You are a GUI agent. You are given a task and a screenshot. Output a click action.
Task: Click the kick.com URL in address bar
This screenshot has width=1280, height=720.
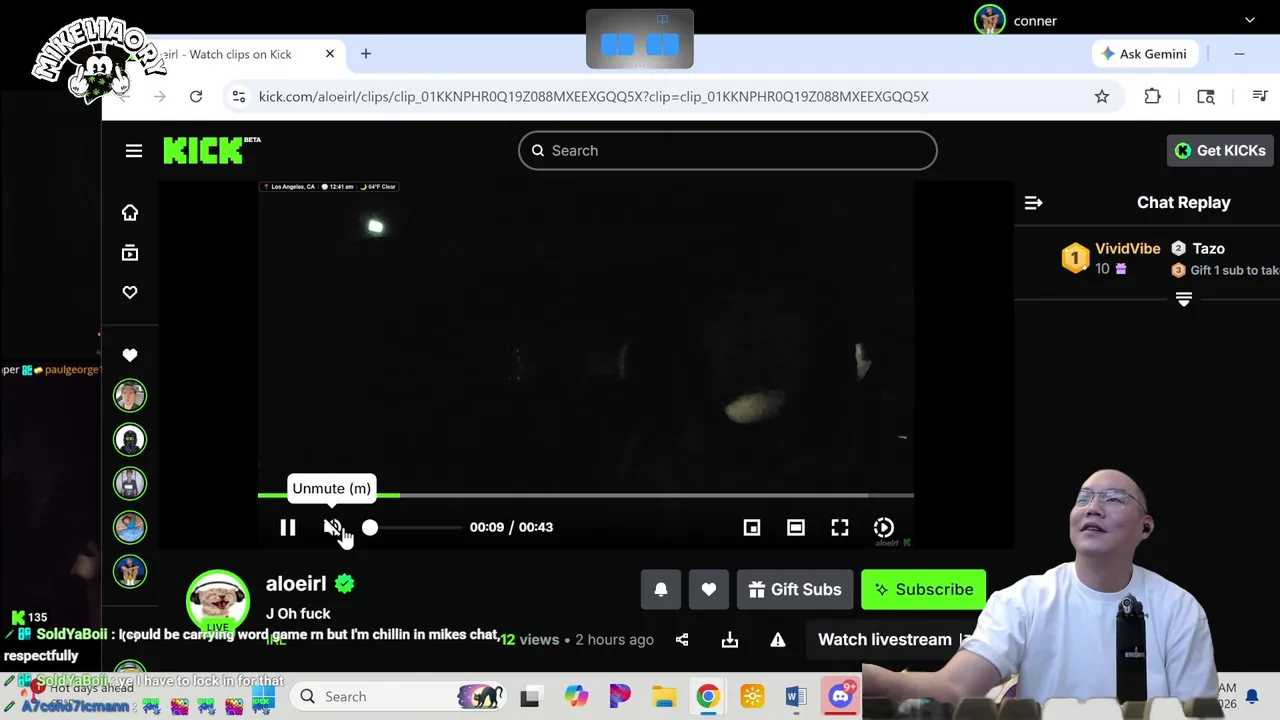[594, 96]
